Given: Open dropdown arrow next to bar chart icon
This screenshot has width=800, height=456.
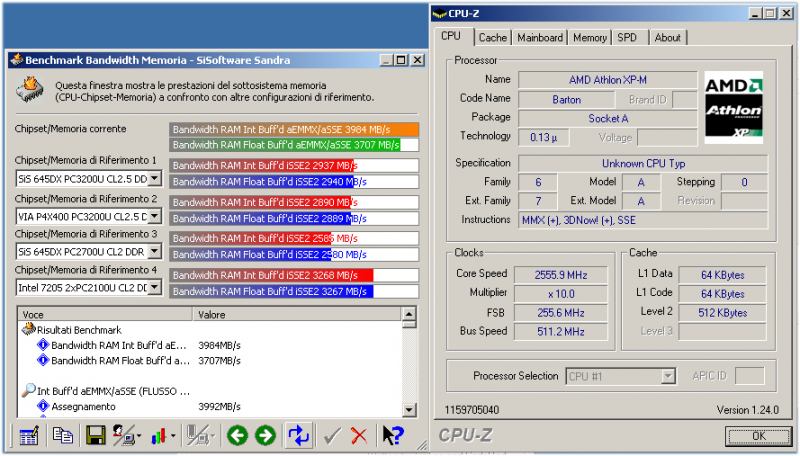Looking at the screenshot, I should 172,436.
